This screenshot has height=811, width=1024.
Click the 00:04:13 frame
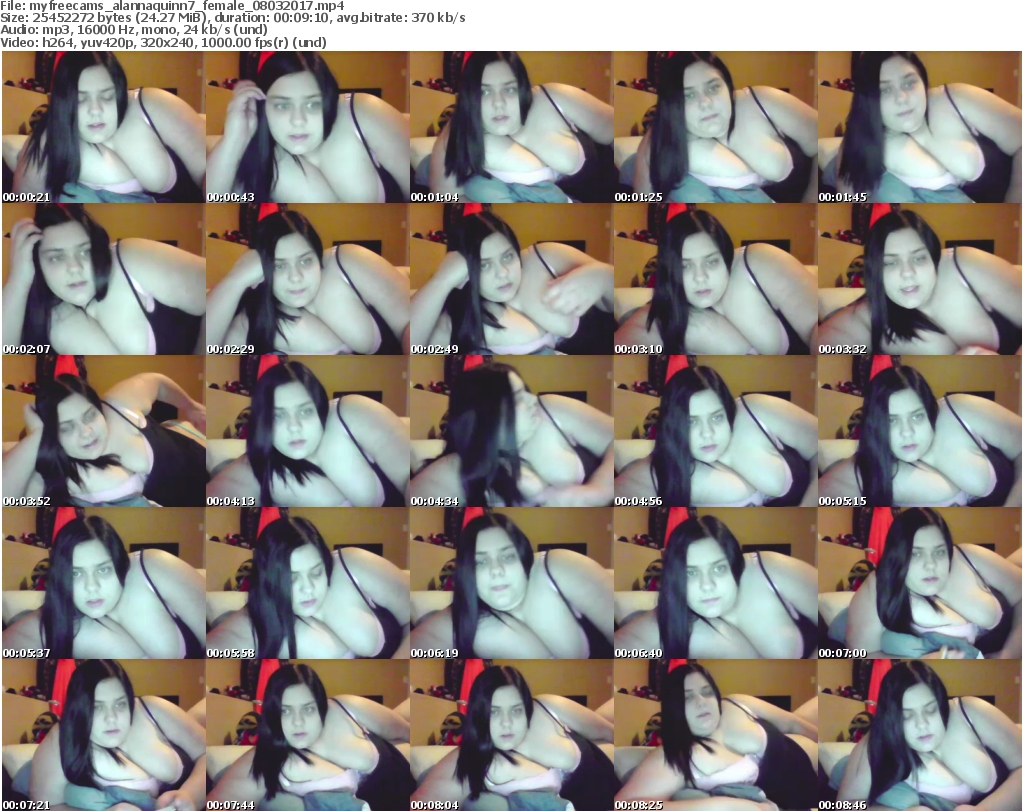(308, 432)
